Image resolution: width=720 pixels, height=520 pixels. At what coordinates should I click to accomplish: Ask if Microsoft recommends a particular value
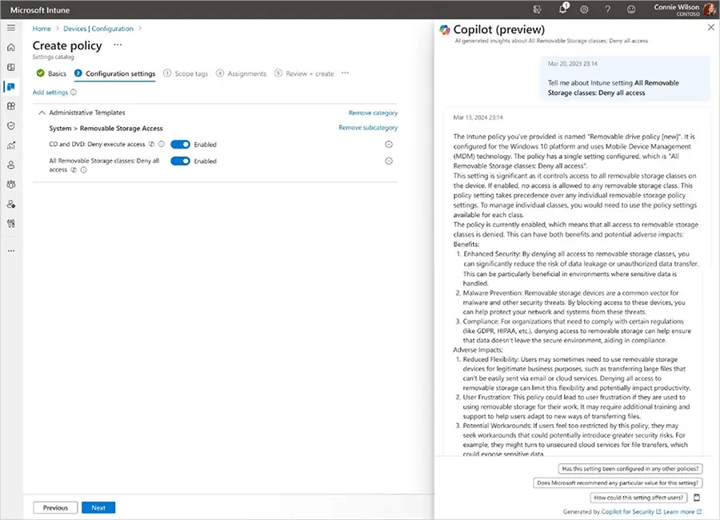pyautogui.click(x=618, y=483)
